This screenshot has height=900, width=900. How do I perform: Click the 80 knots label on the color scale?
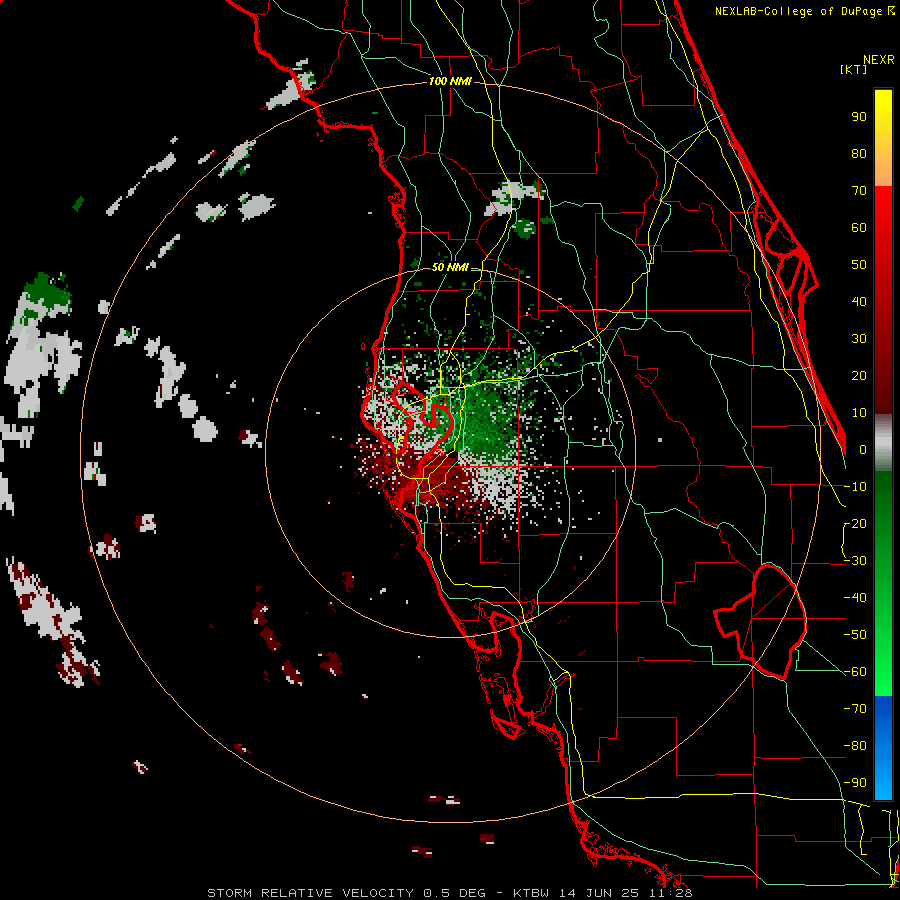click(x=859, y=154)
